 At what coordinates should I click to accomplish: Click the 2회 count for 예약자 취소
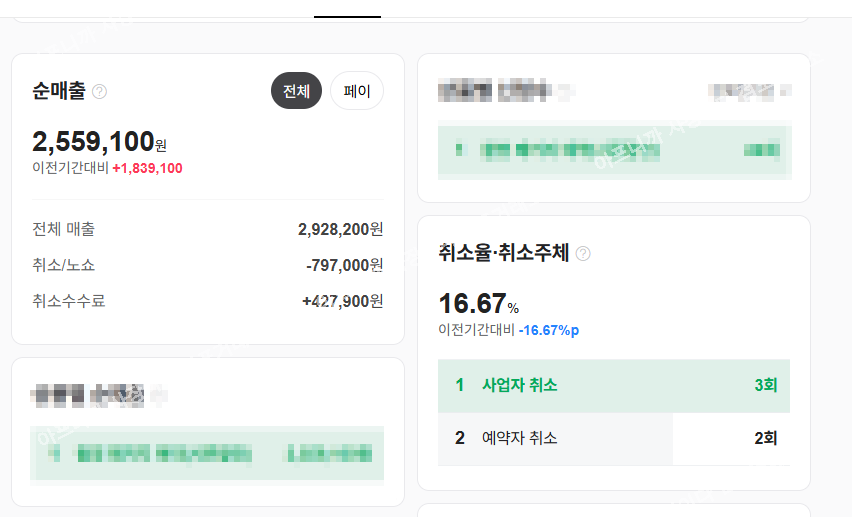[766, 438]
